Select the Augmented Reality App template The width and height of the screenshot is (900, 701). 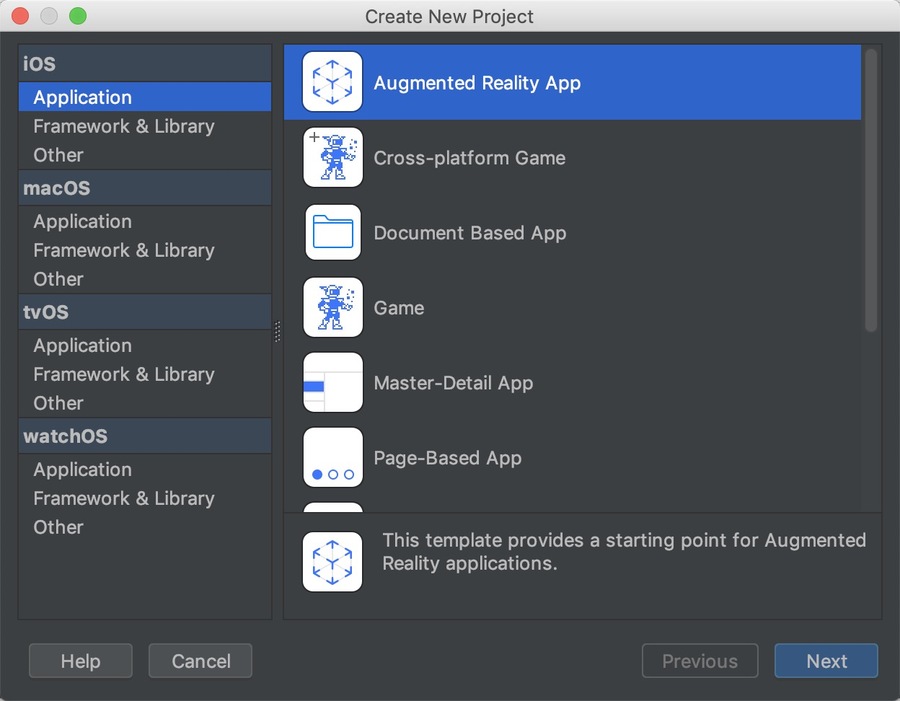572,82
